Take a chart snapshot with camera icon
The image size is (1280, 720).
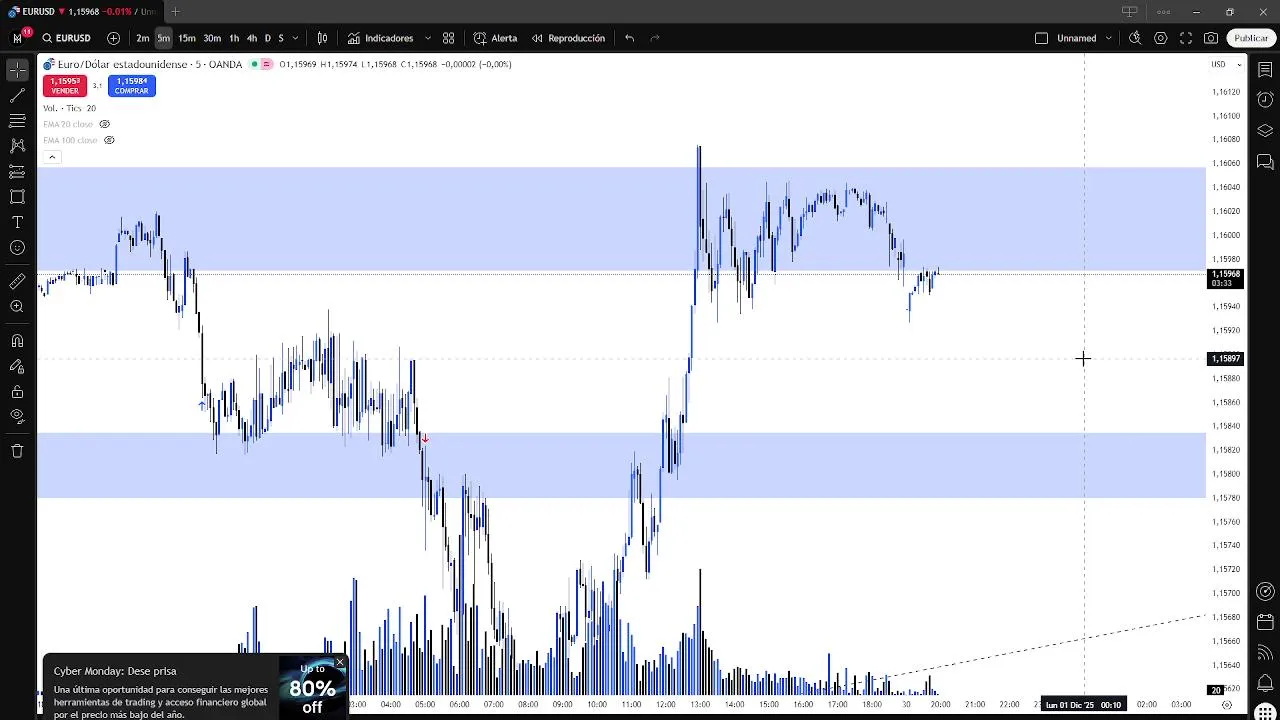click(x=1211, y=38)
